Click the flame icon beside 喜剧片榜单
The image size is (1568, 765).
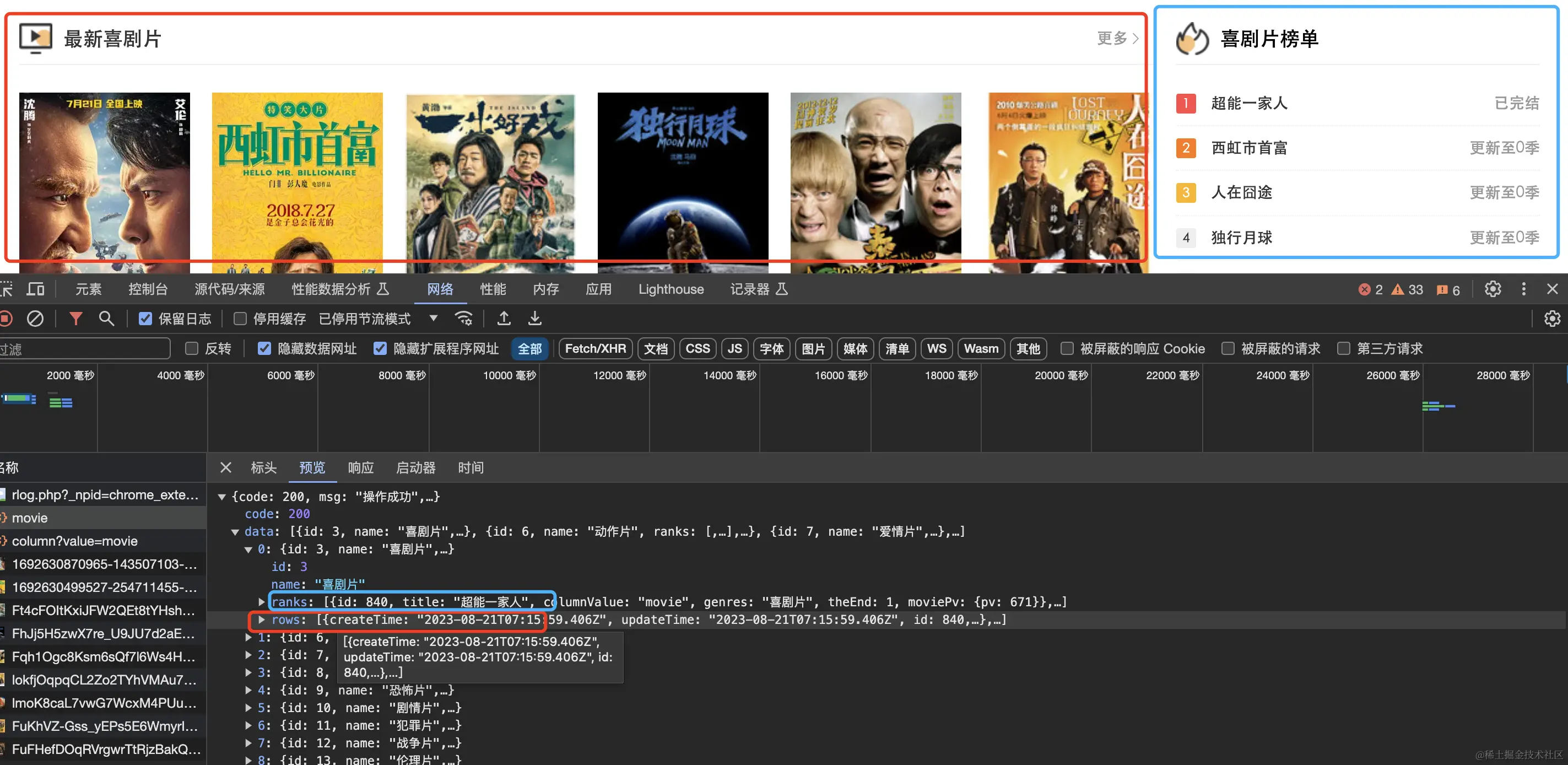(1192, 39)
